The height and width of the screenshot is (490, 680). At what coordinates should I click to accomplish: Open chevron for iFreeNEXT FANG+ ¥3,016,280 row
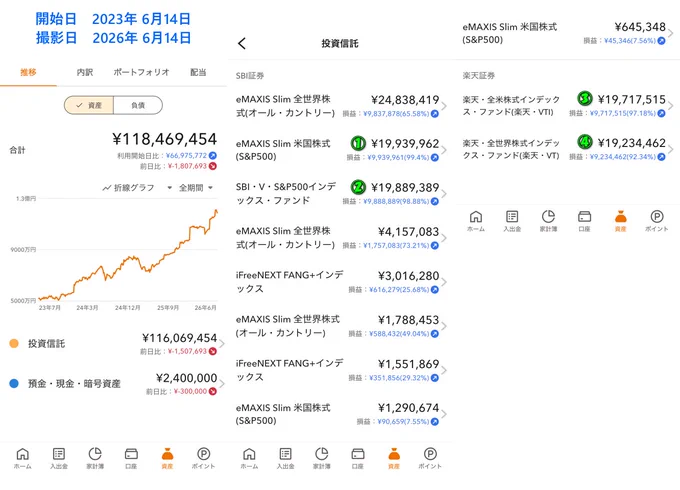pyautogui.click(x=444, y=282)
